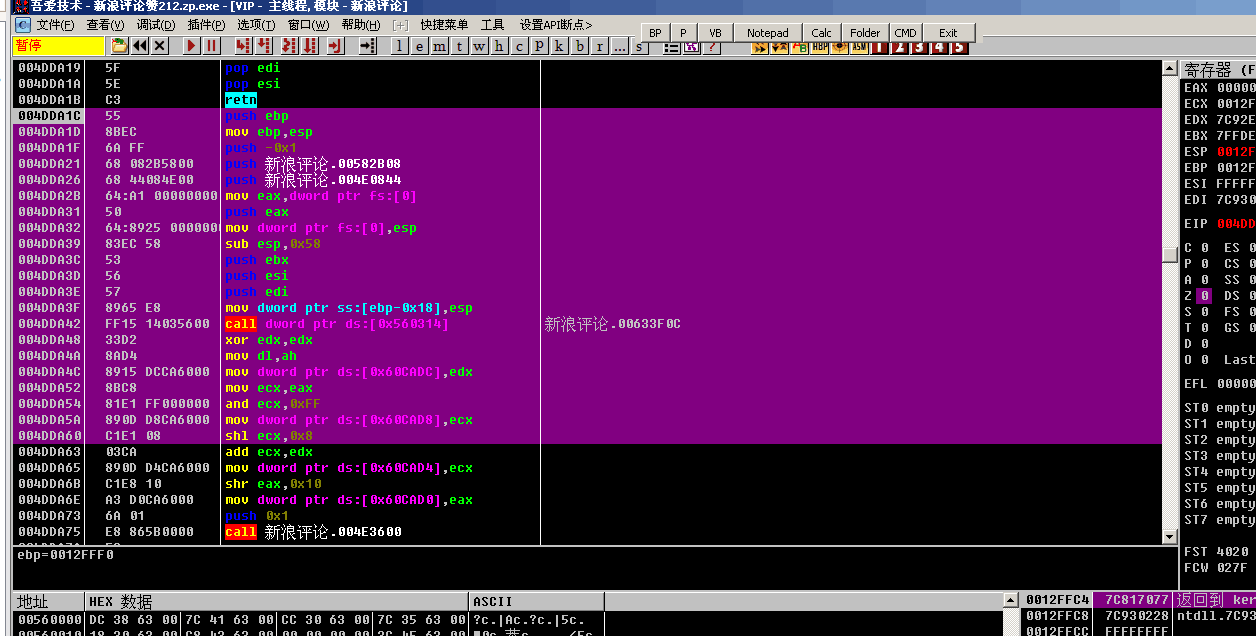The width and height of the screenshot is (1256, 636).
Task: Open Memory map with 'm' button
Action: pos(439,46)
